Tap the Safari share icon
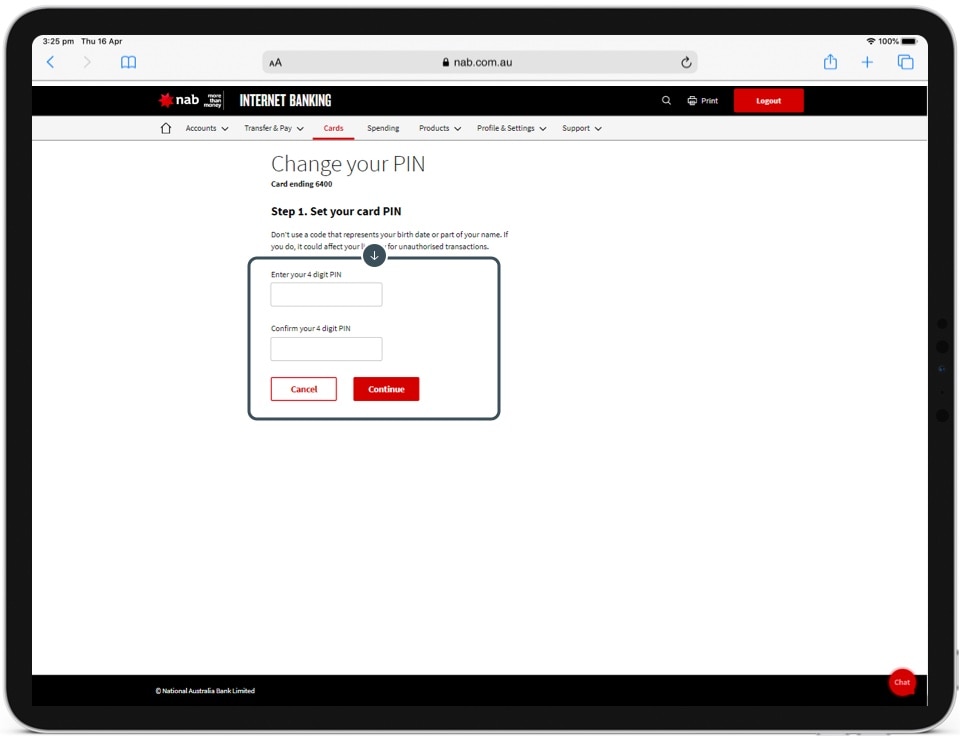 (830, 62)
